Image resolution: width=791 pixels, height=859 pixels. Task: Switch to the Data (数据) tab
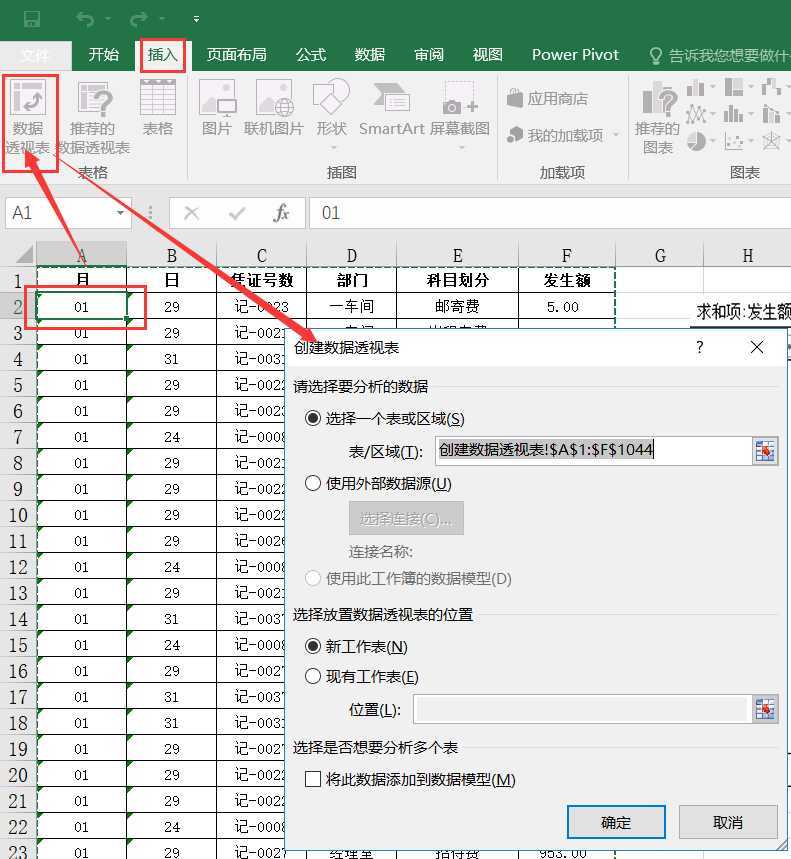[x=370, y=55]
